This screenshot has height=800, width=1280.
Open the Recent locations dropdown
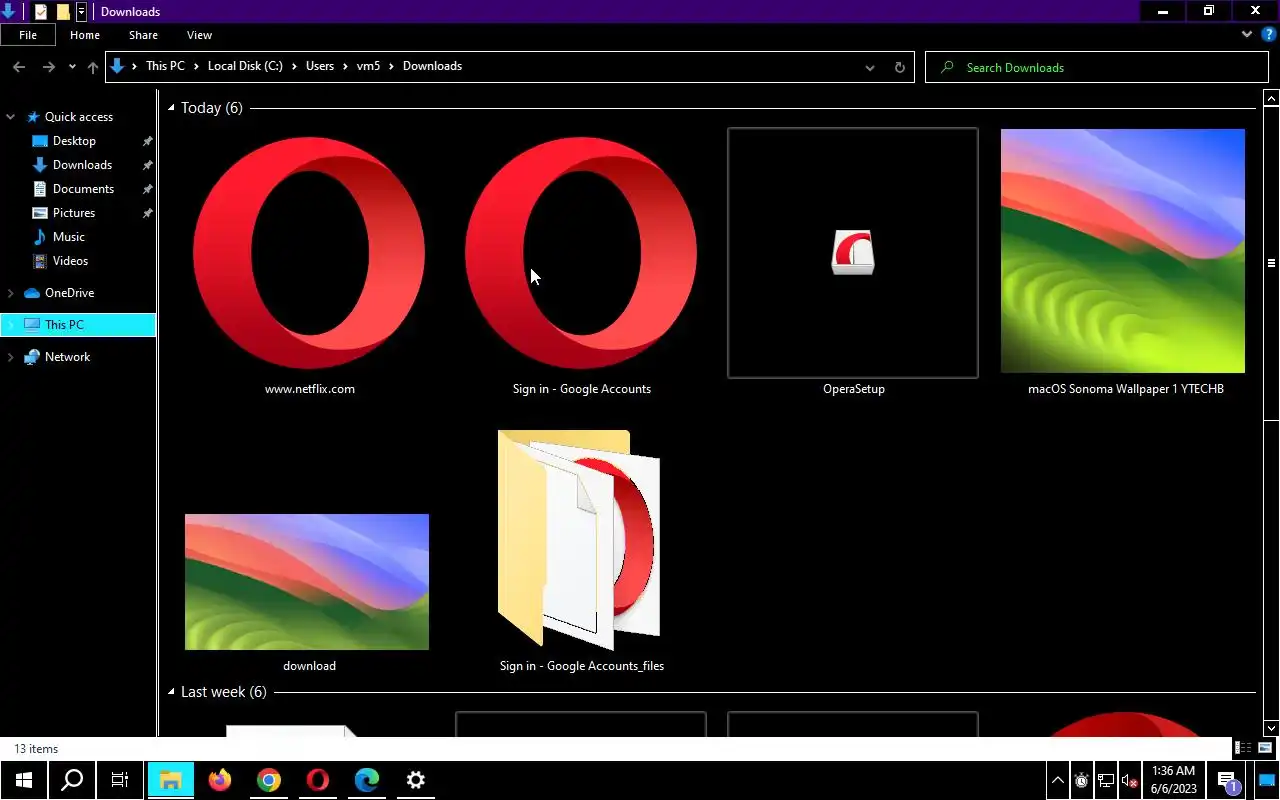point(72,67)
